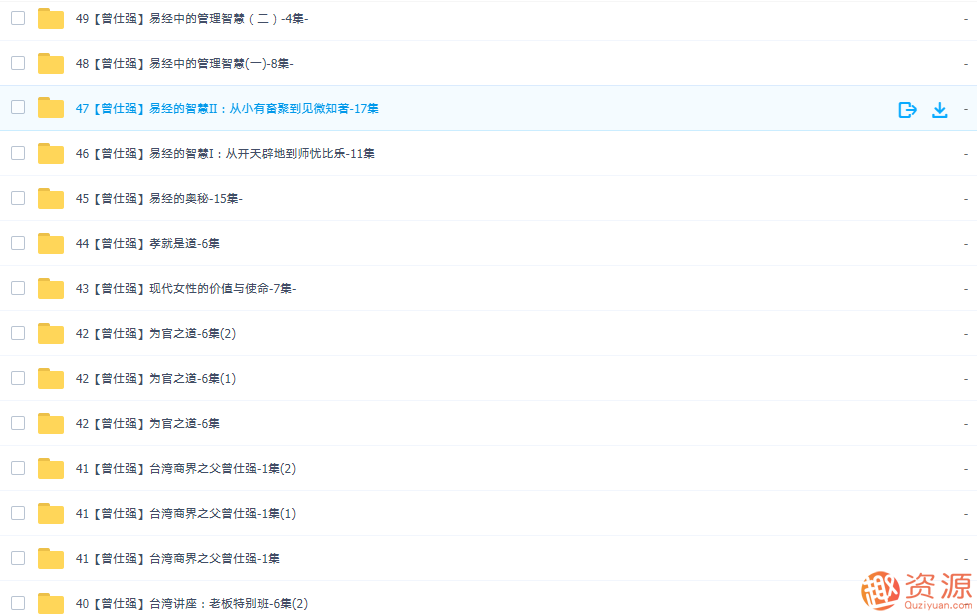
Task: Open 44 孝就是道-6集 folder
Action: [x=146, y=243]
